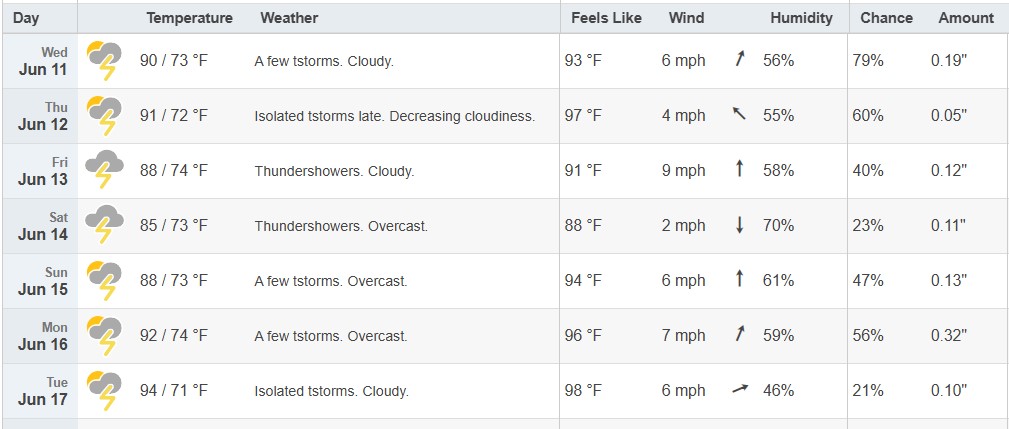Click the Humidity column header
The image size is (1009, 429).
[x=801, y=18]
